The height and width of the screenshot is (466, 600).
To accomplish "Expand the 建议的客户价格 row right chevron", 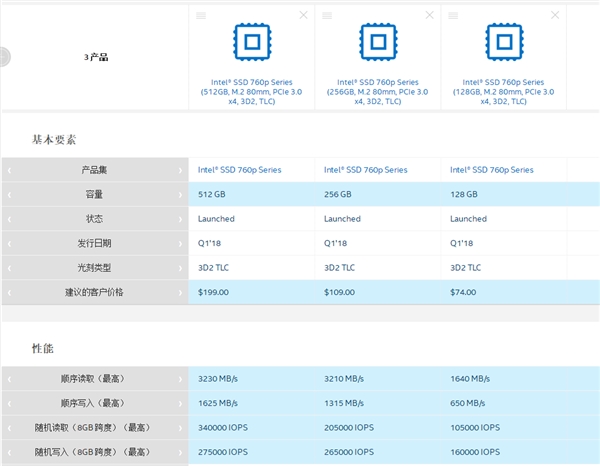I will (180, 292).
